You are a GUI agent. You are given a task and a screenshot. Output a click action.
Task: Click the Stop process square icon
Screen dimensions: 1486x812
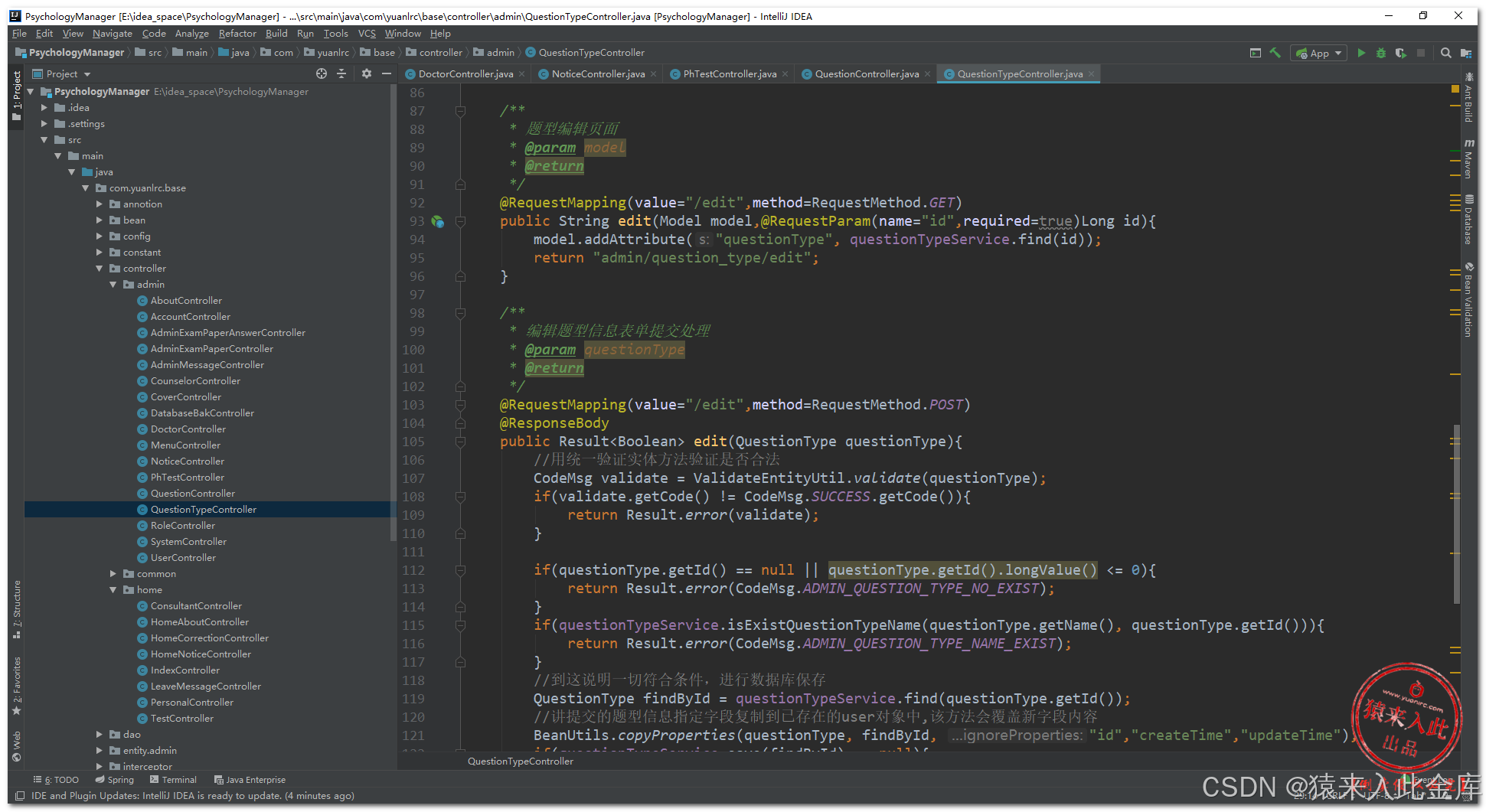click(x=1421, y=53)
